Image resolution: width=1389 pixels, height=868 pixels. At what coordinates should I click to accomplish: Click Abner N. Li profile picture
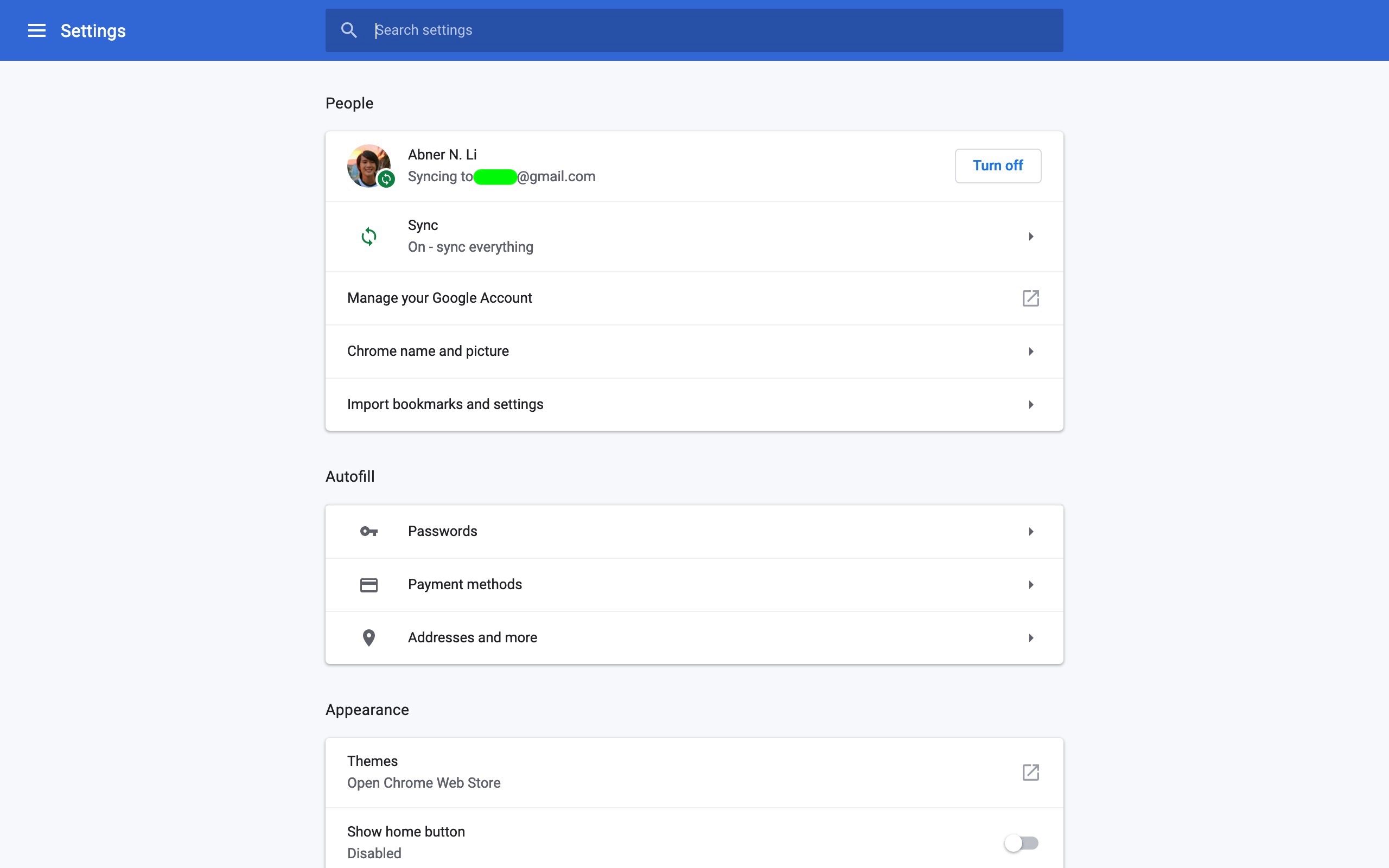coord(366,163)
